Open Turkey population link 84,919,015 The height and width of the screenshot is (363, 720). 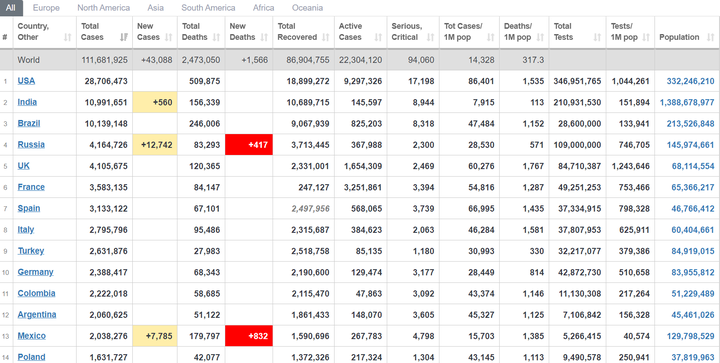(x=693, y=251)
